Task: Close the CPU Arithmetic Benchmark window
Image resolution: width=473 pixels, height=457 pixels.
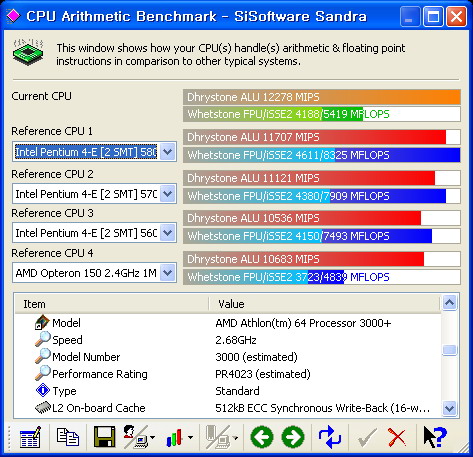Action: tap(456, 16)
